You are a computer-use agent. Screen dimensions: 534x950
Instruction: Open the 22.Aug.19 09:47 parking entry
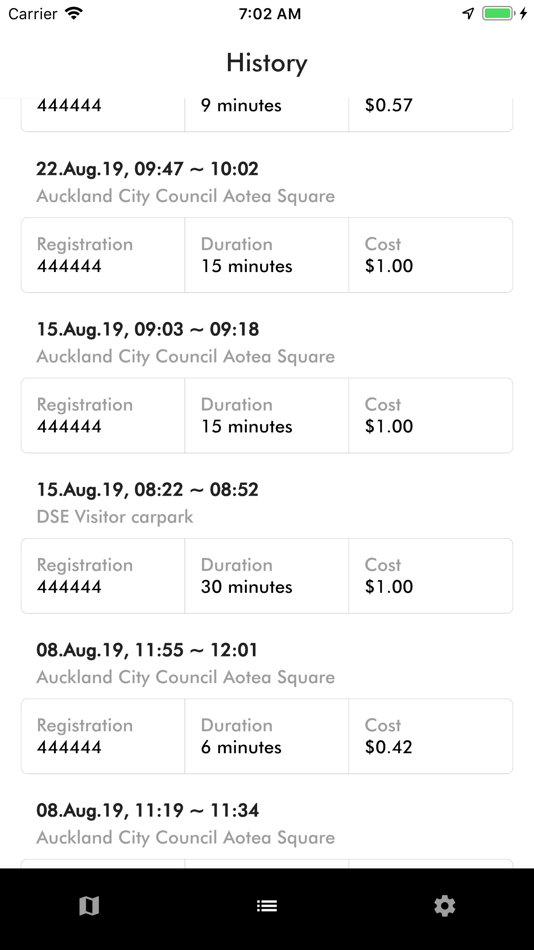pyautogui.click(x=185, y=182)
